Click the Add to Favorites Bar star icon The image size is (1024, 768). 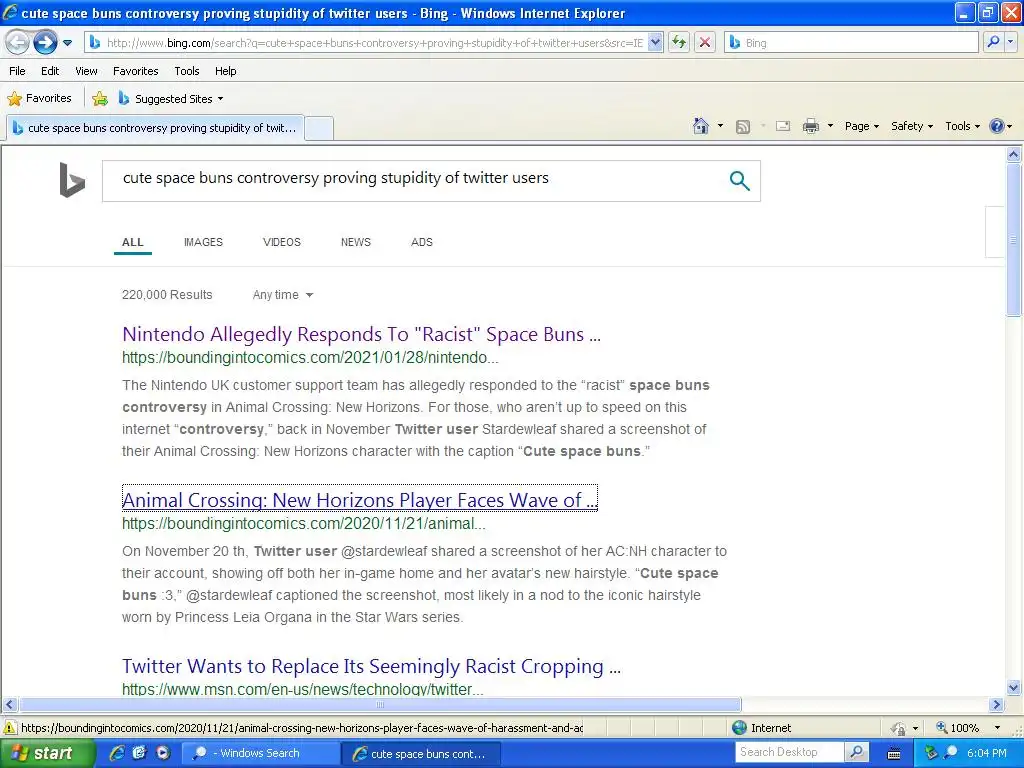point(100,99)
